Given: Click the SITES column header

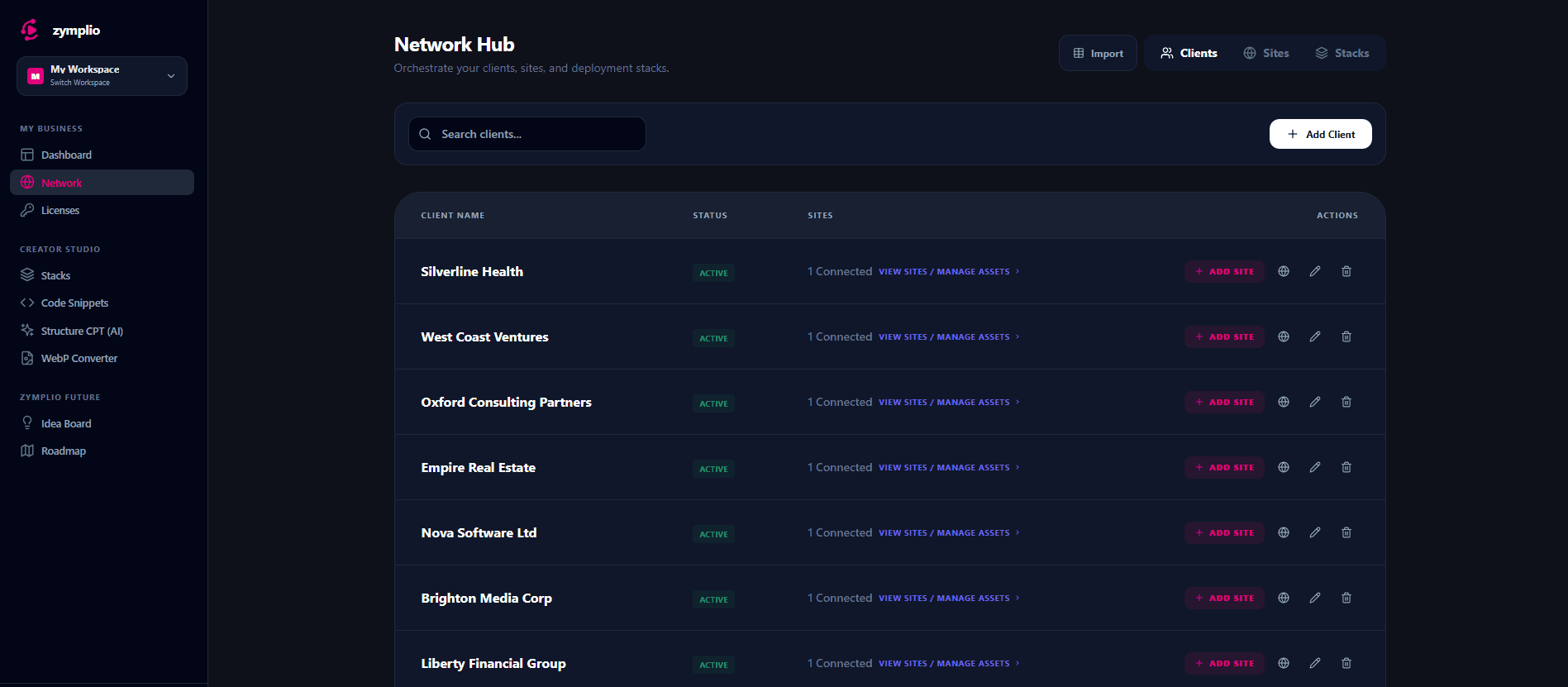Looking at the screenshot, I should point(820,215).
